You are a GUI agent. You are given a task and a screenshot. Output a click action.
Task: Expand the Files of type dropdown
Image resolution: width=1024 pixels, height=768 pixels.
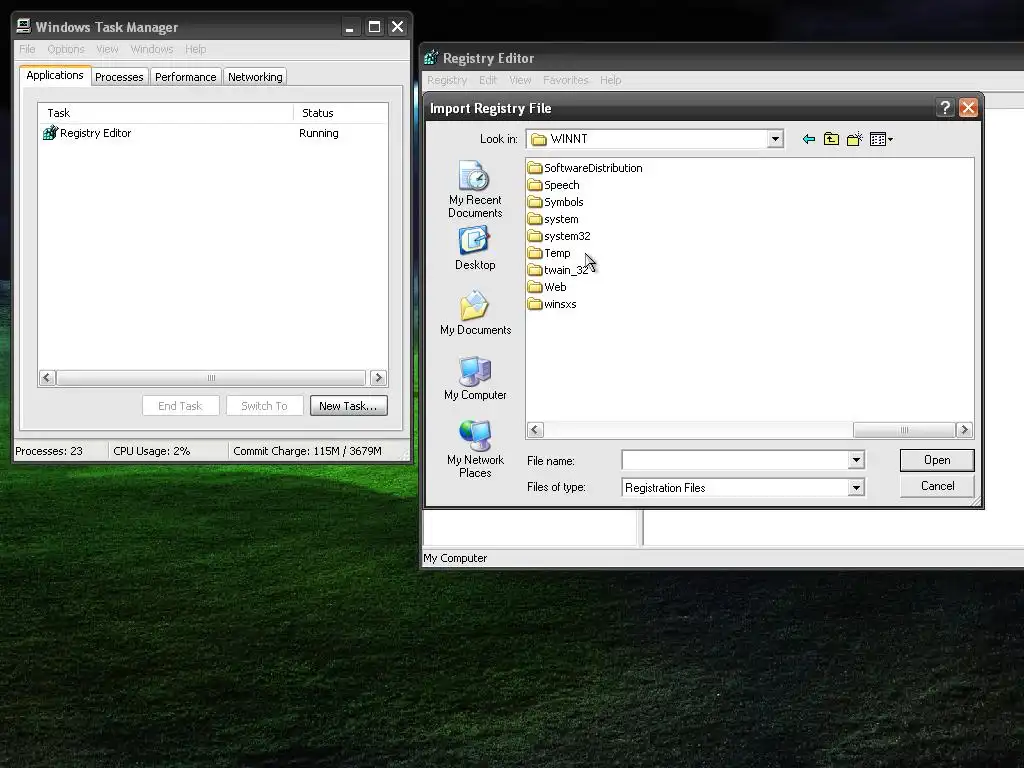tap(856, 487)
